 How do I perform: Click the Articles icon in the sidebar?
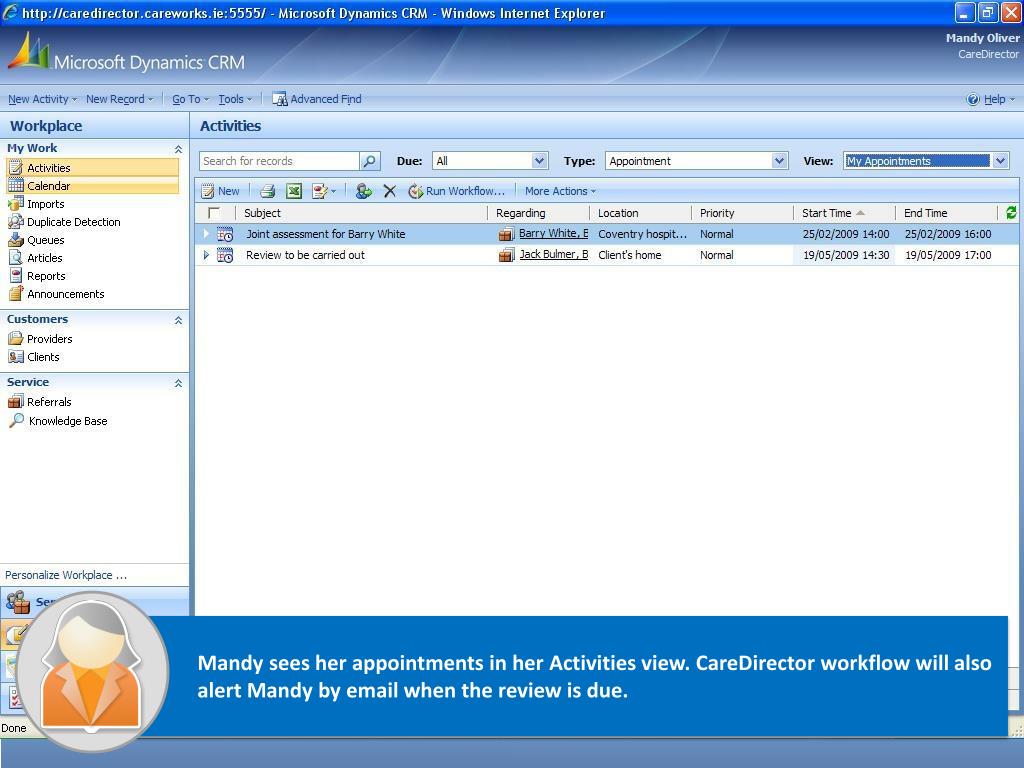(16, 258)
